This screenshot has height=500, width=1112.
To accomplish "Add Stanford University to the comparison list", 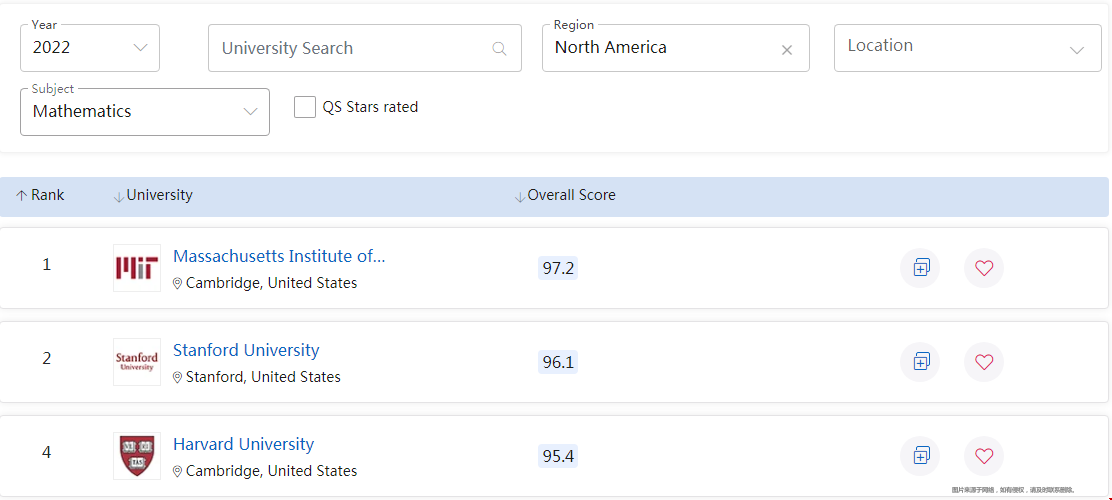I will (x=920, y=362).
